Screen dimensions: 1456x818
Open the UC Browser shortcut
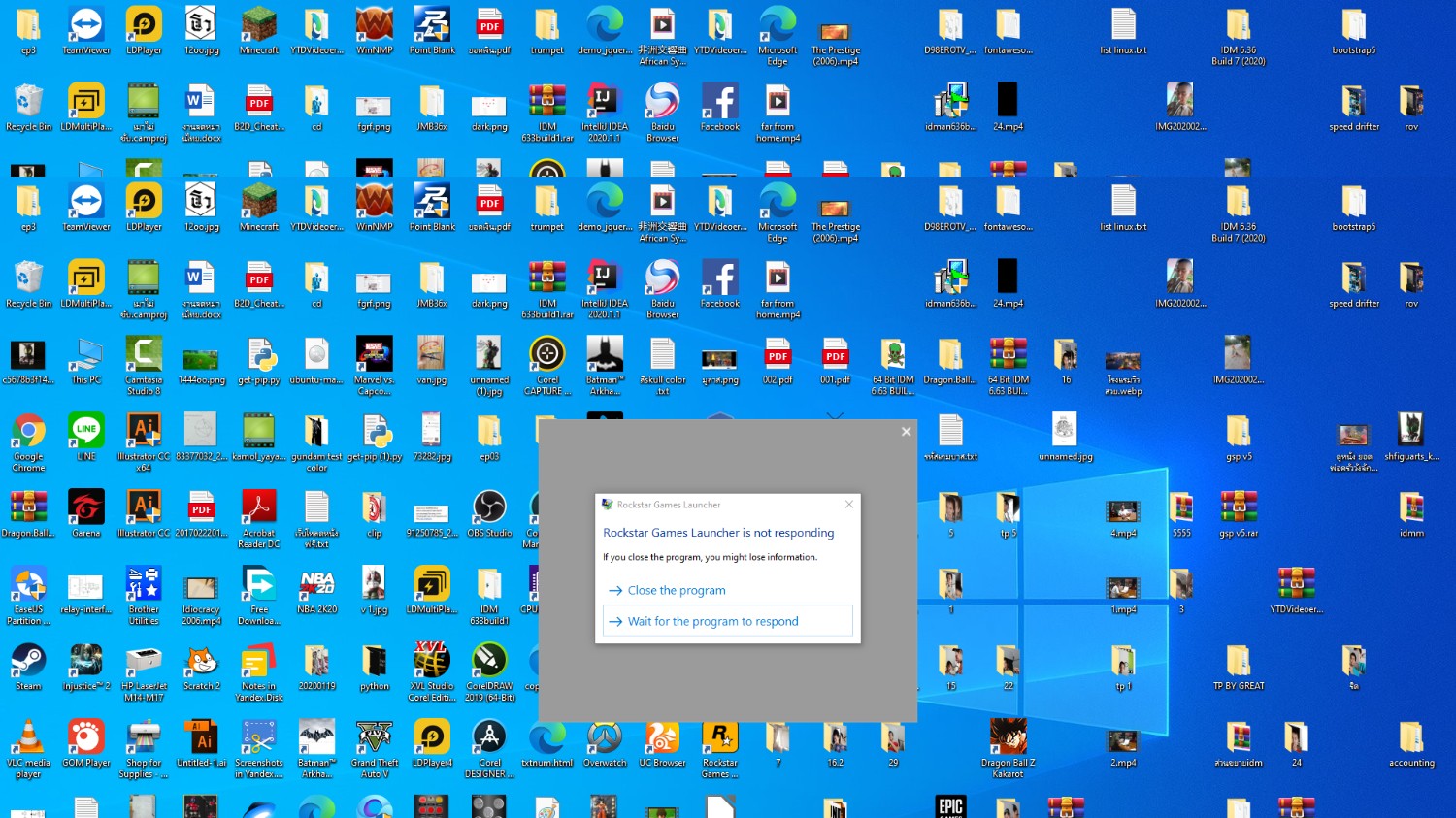[663, 744]
